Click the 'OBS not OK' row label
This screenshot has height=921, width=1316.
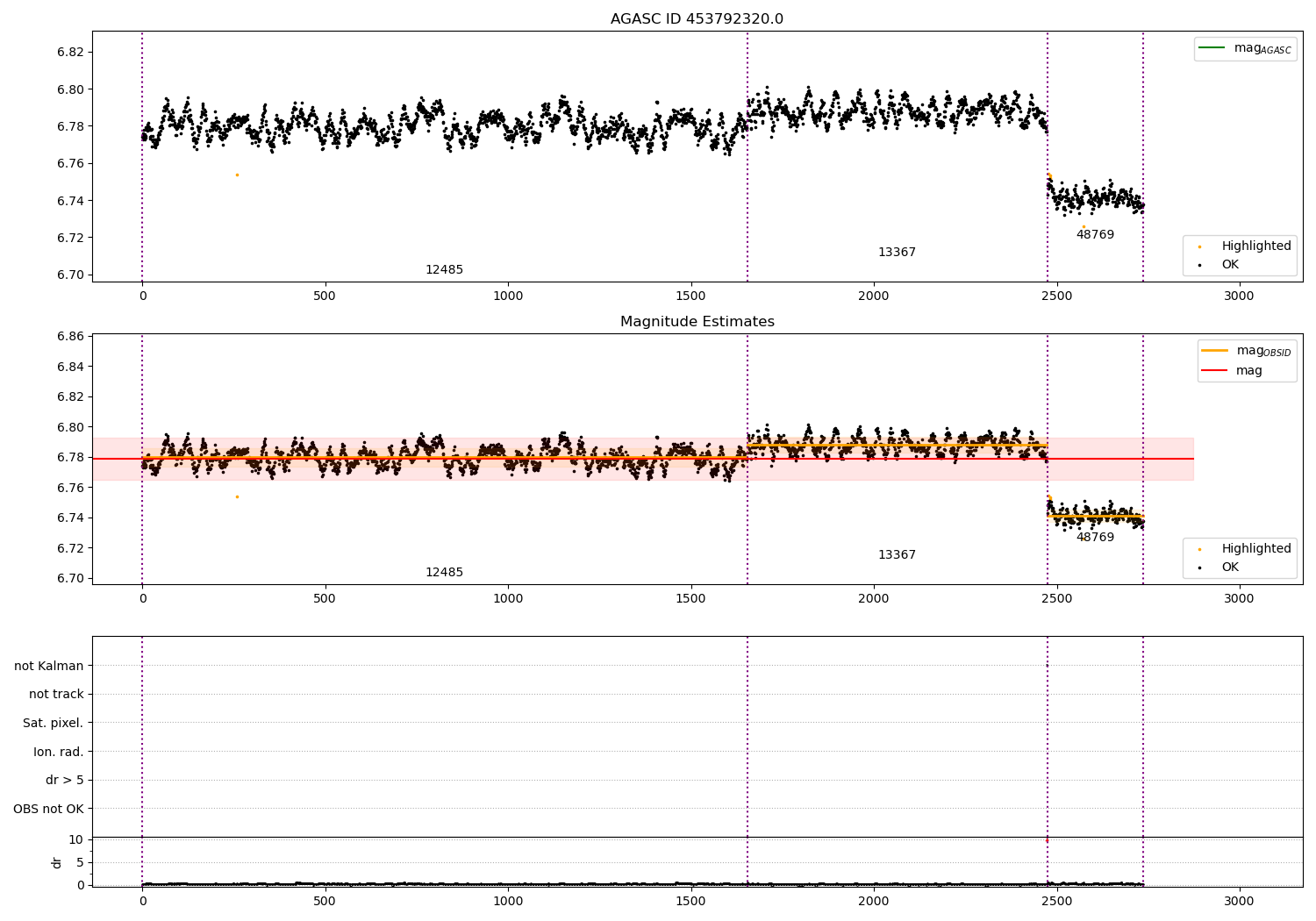[x=48, y=809]
